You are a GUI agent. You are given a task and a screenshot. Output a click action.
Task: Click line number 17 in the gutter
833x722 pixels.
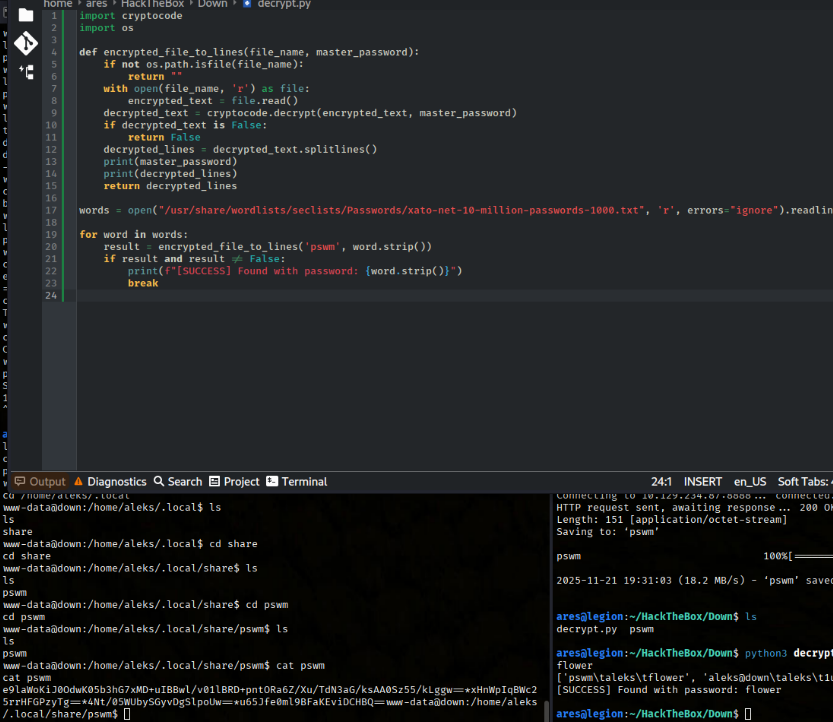pyautogui.click(x=51, y=210)
